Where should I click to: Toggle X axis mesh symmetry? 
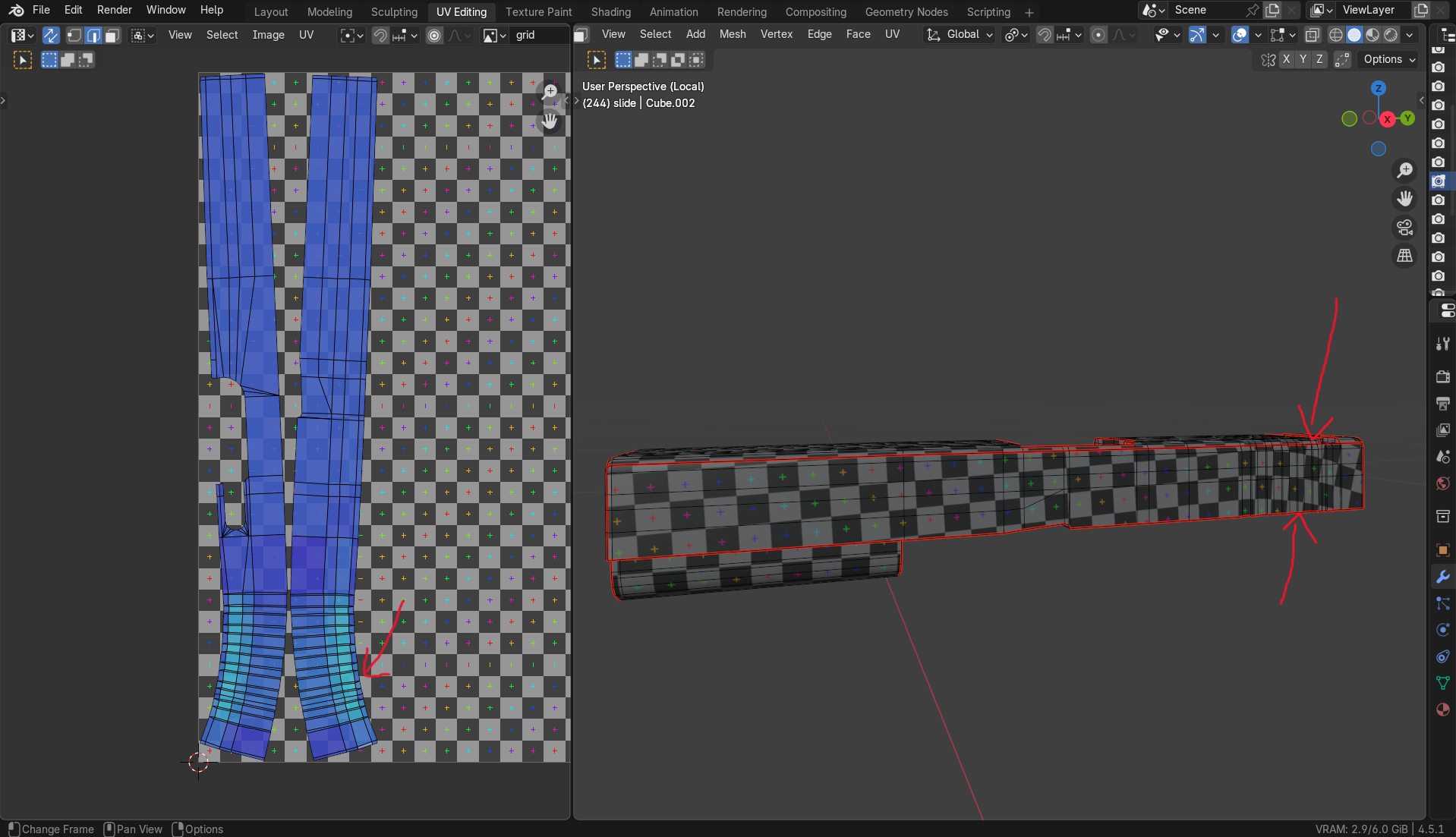(x=1286, y=59)
